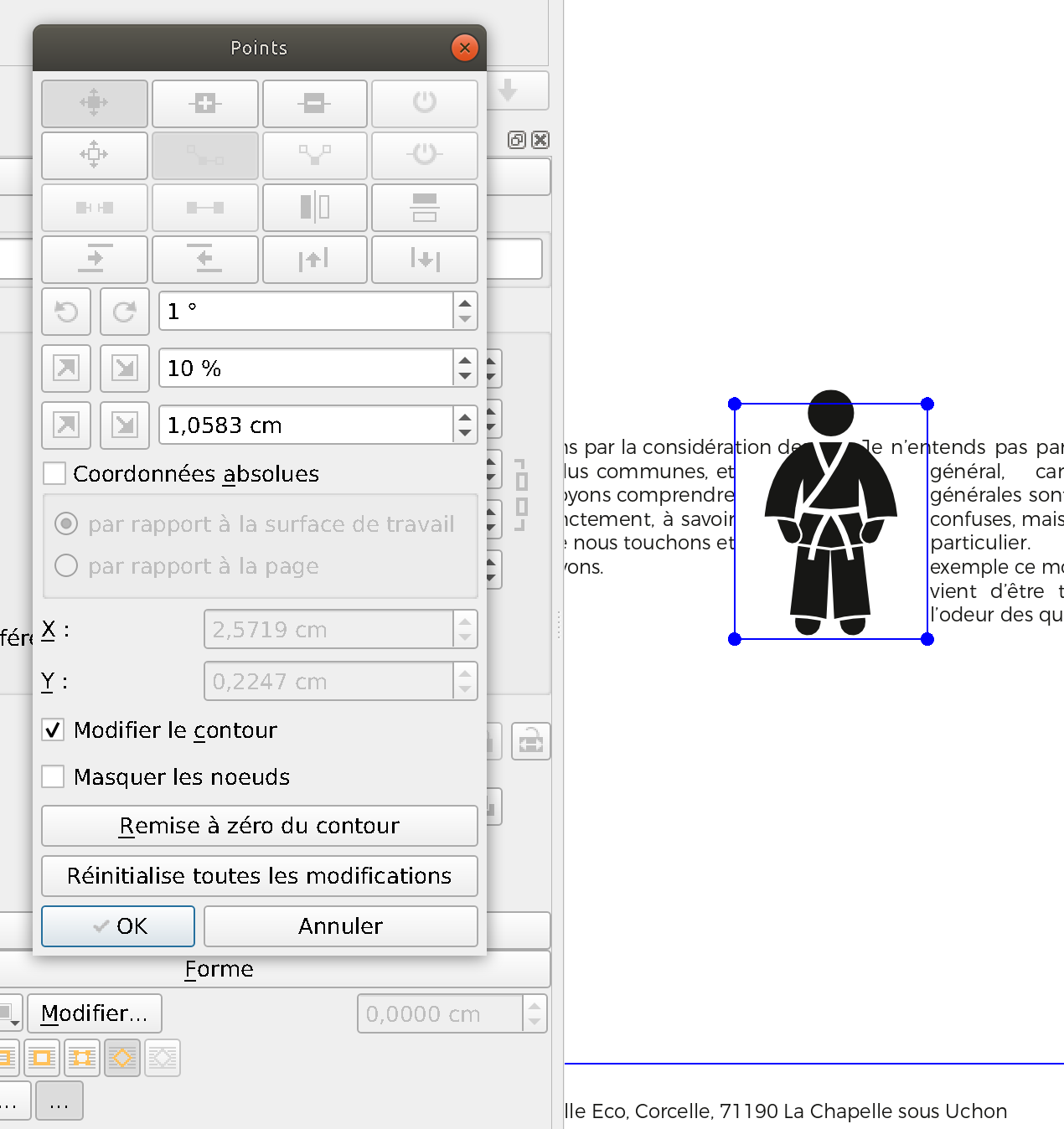Confirm the dialog with OK
This screenshot has height=1129, width=1064.
click(x=118, y=926)
